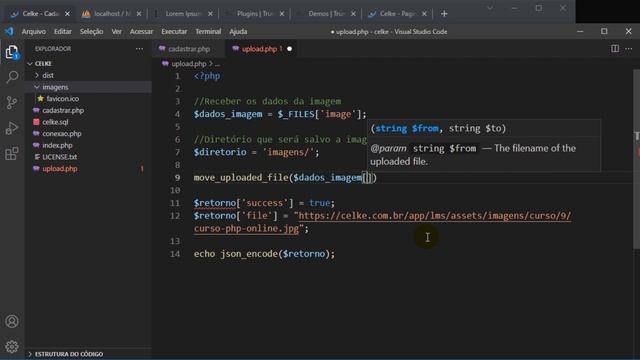The height and width of the screenshot is (360, 640).
Task: Open LICENSE.txt in the file tree
Action: 60,157
